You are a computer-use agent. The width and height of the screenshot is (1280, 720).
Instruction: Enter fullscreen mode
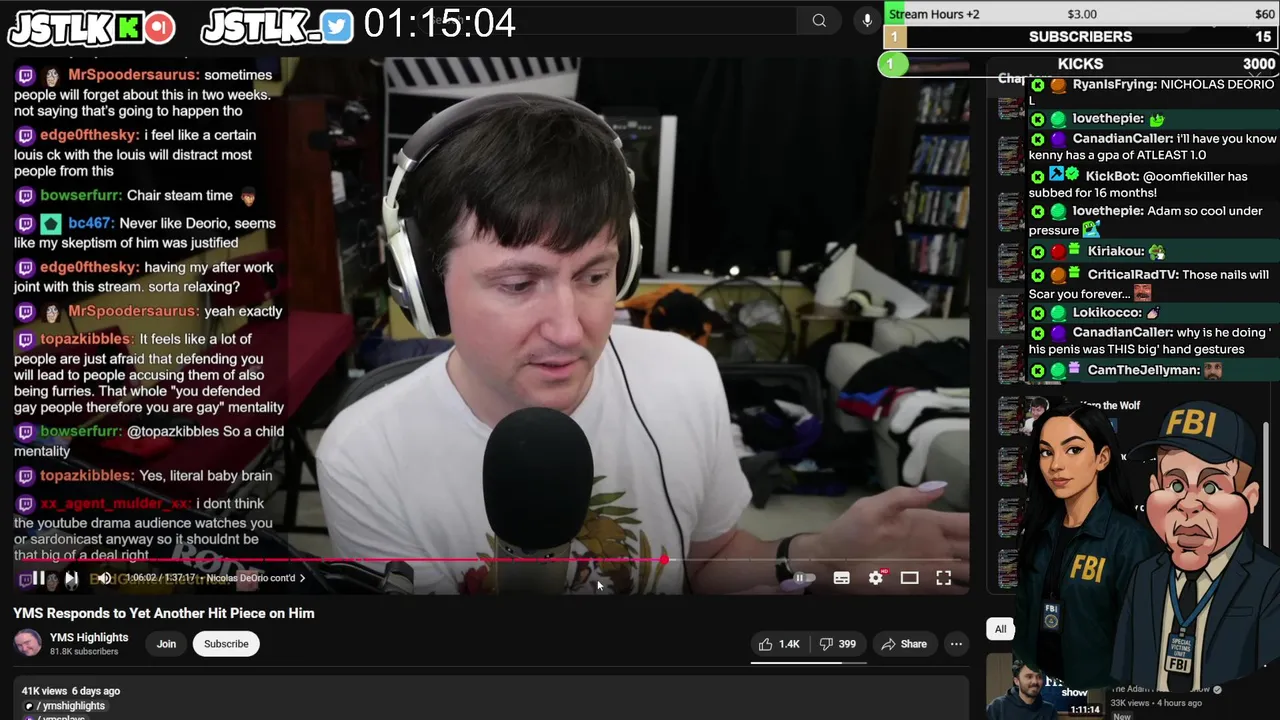point(943,578)
